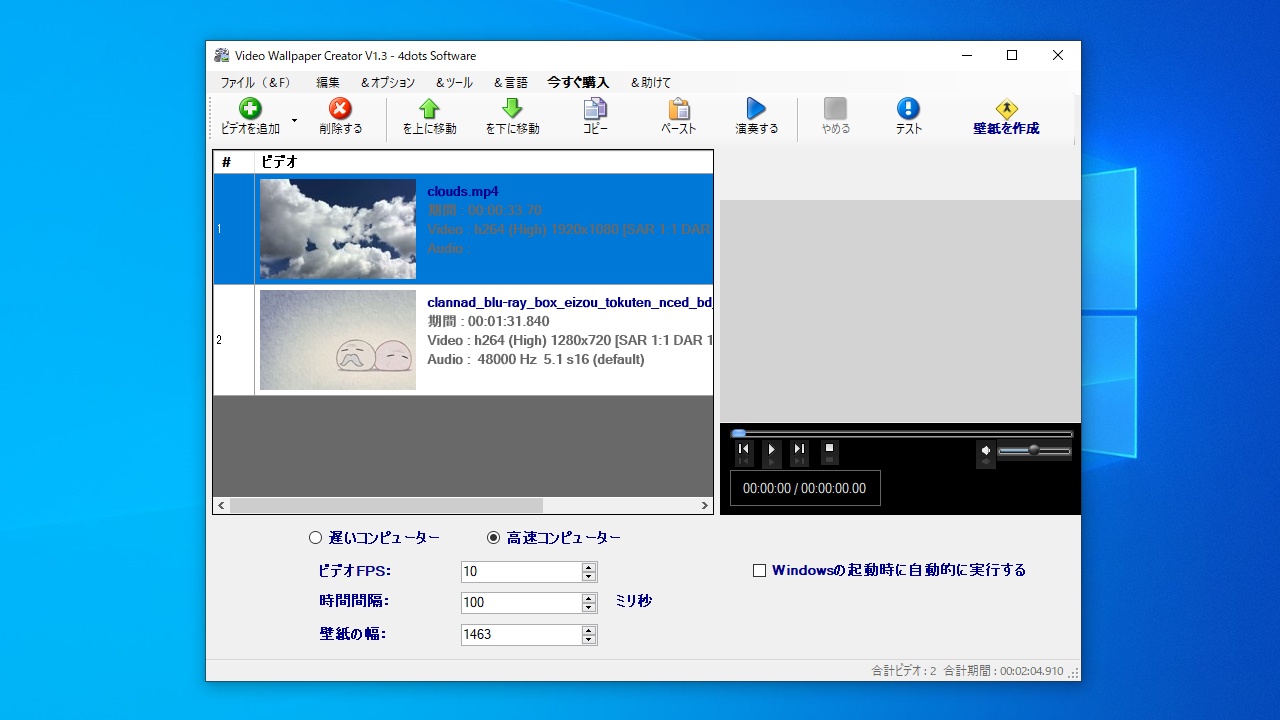Image resolution: width=1280 pixels, height=720 pixels.
Task: Click the # column header
Action: point(234,162)
